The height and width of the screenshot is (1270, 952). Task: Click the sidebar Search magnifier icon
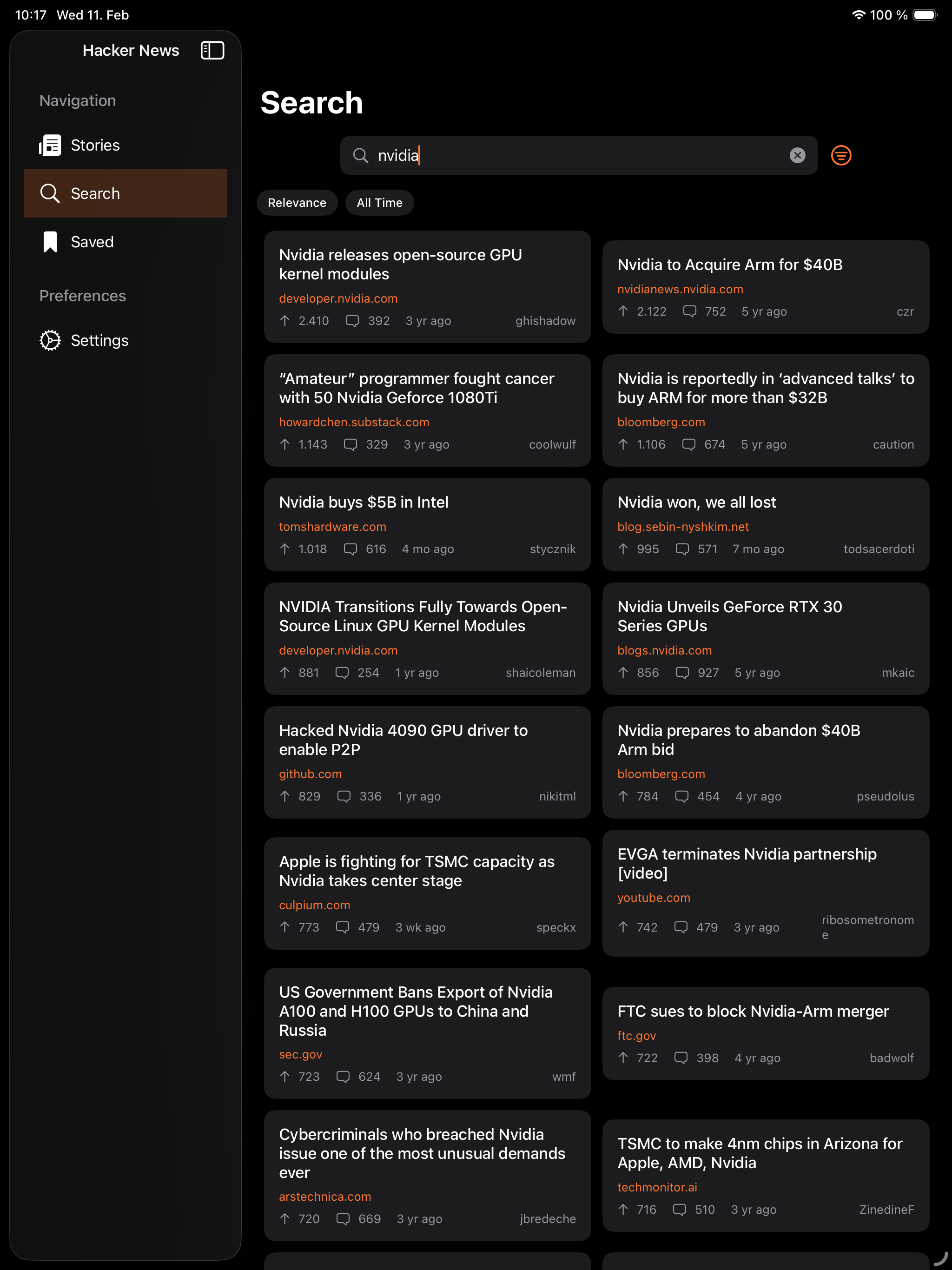(x=50, y=193)
